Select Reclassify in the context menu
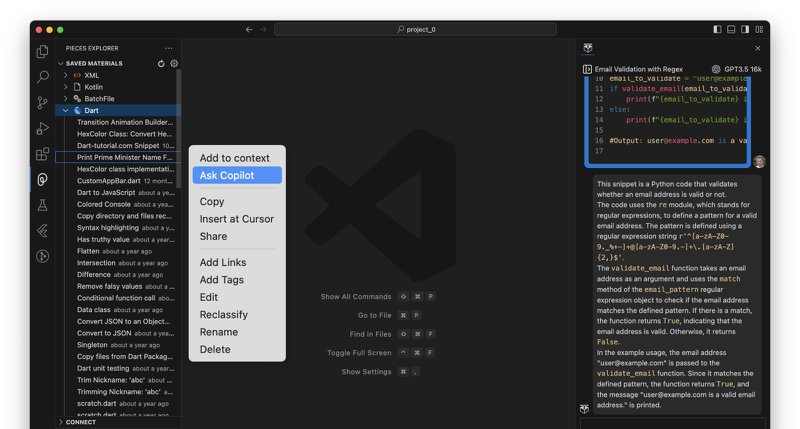Image resolution: width=800 pixels, height=429 pixels. 237,315
